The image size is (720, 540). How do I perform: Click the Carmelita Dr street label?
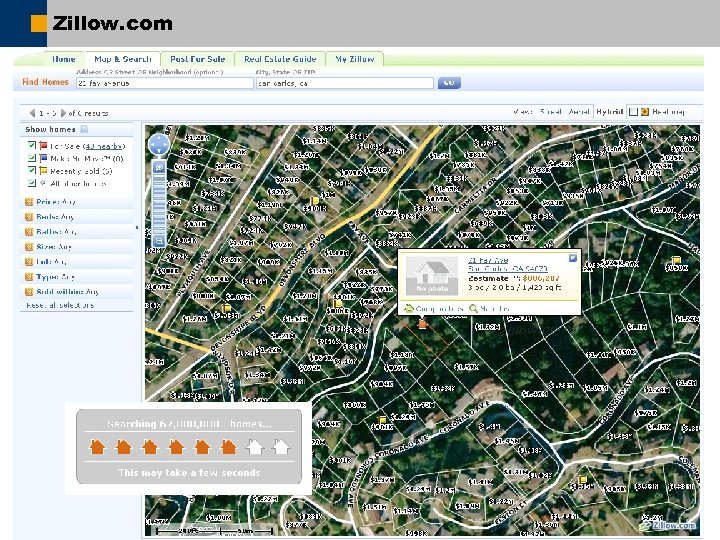point(475,196)
